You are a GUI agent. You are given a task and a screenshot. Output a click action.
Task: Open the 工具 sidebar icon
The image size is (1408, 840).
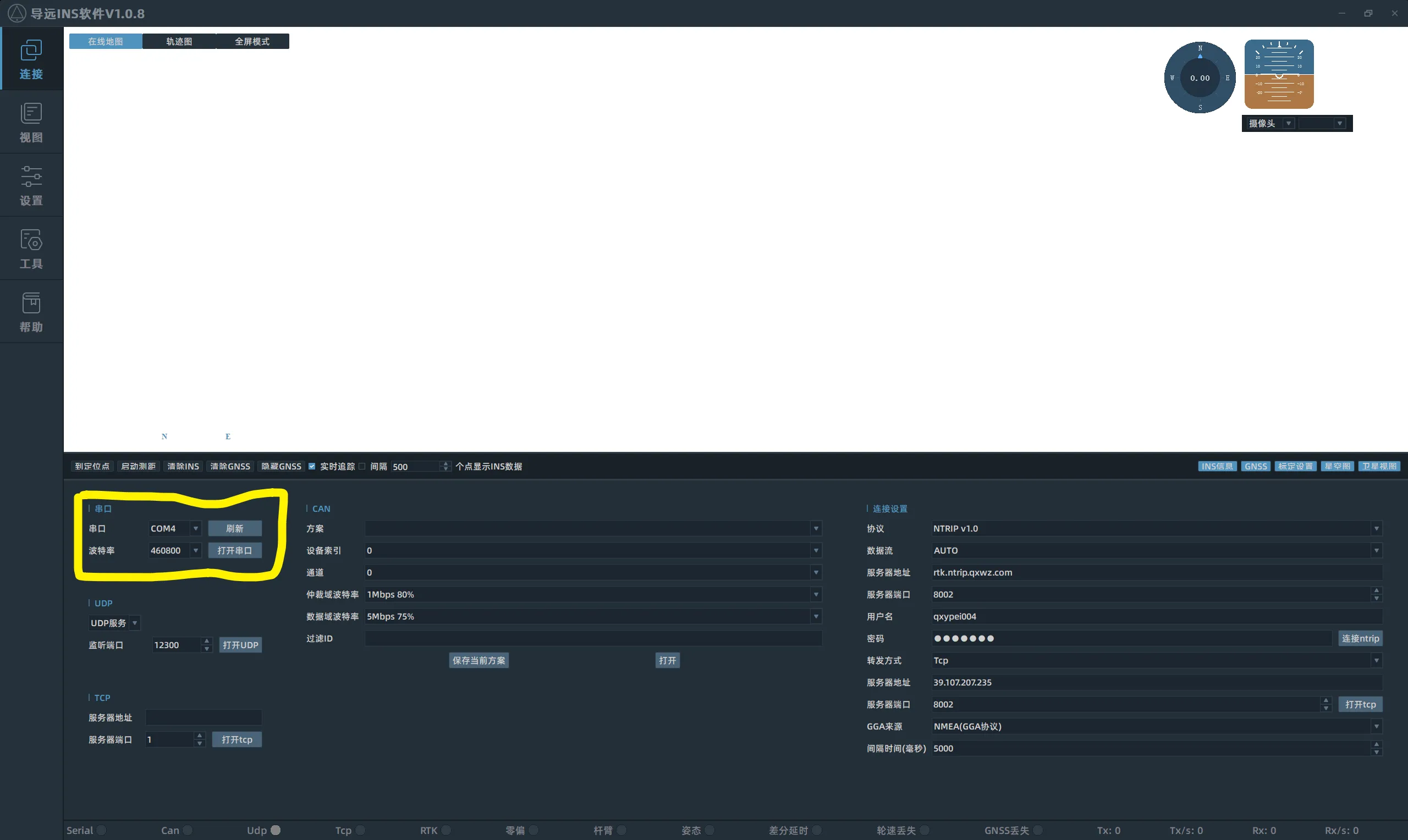31,248
